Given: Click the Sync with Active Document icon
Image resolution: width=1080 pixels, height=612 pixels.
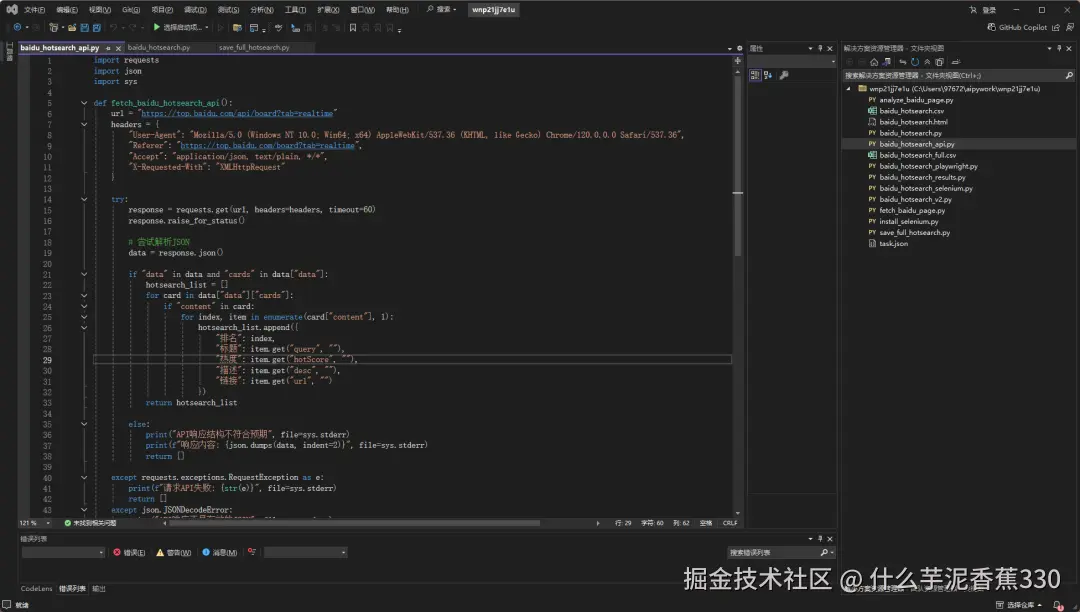Looking at the screenshot, I should coord(902,62).
